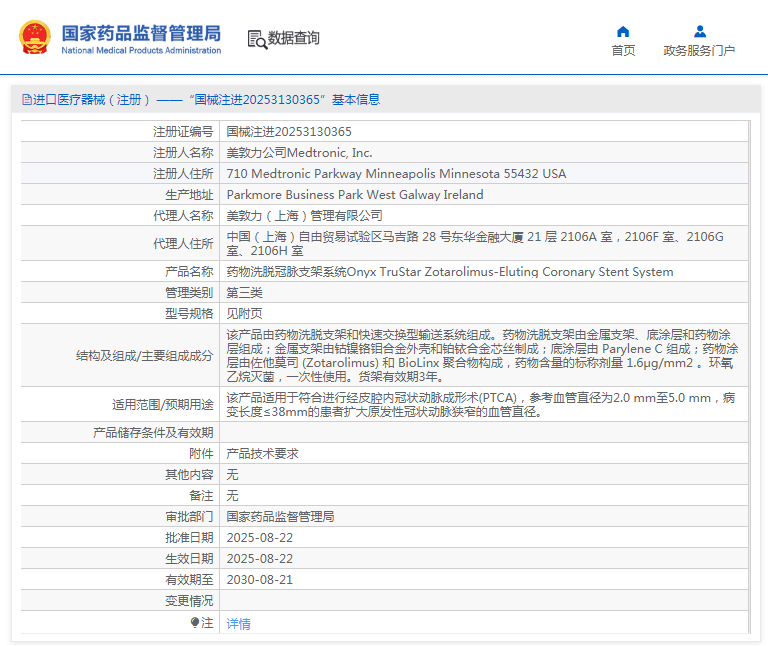The height and width of the screenshot is (646, 768).
Task: Select the 注册证编号 value 国械注进20253130365
Action: (x=289, y=131)
